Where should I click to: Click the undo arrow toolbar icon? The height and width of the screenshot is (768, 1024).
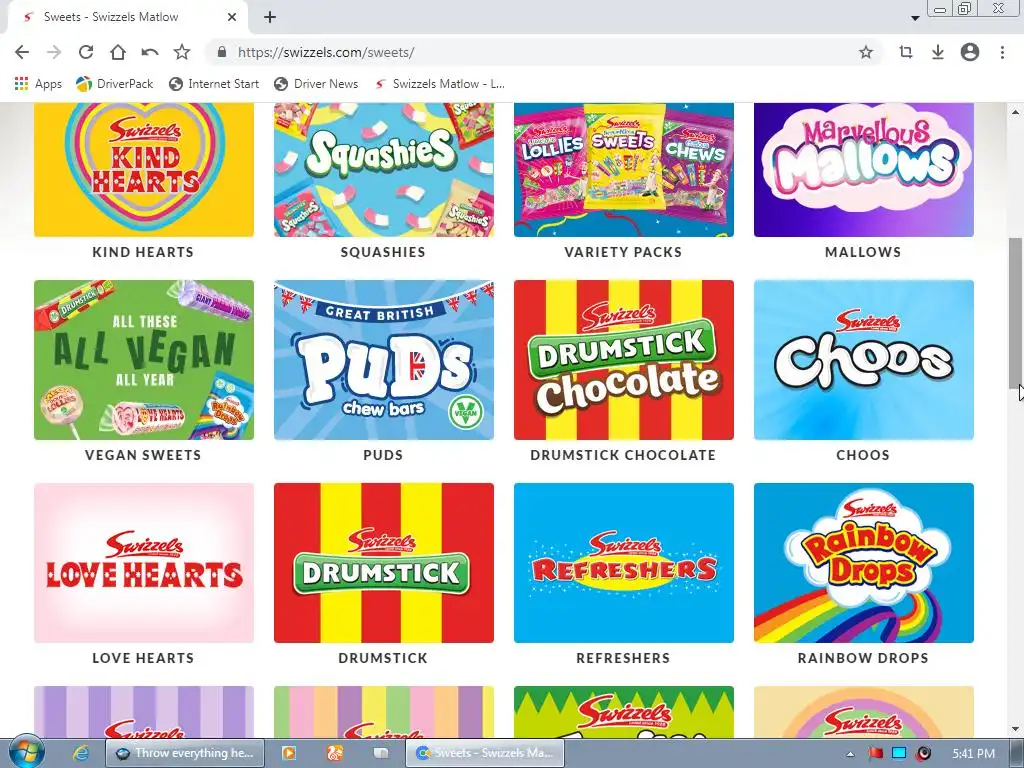pyautogui.click(x=150, y=52)
